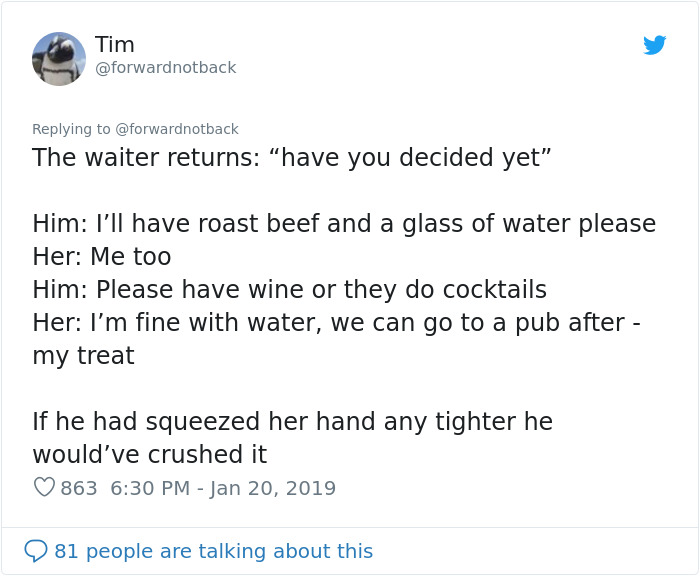Click the line starting "Him: I'll have roast beef"

pos(344,223)
